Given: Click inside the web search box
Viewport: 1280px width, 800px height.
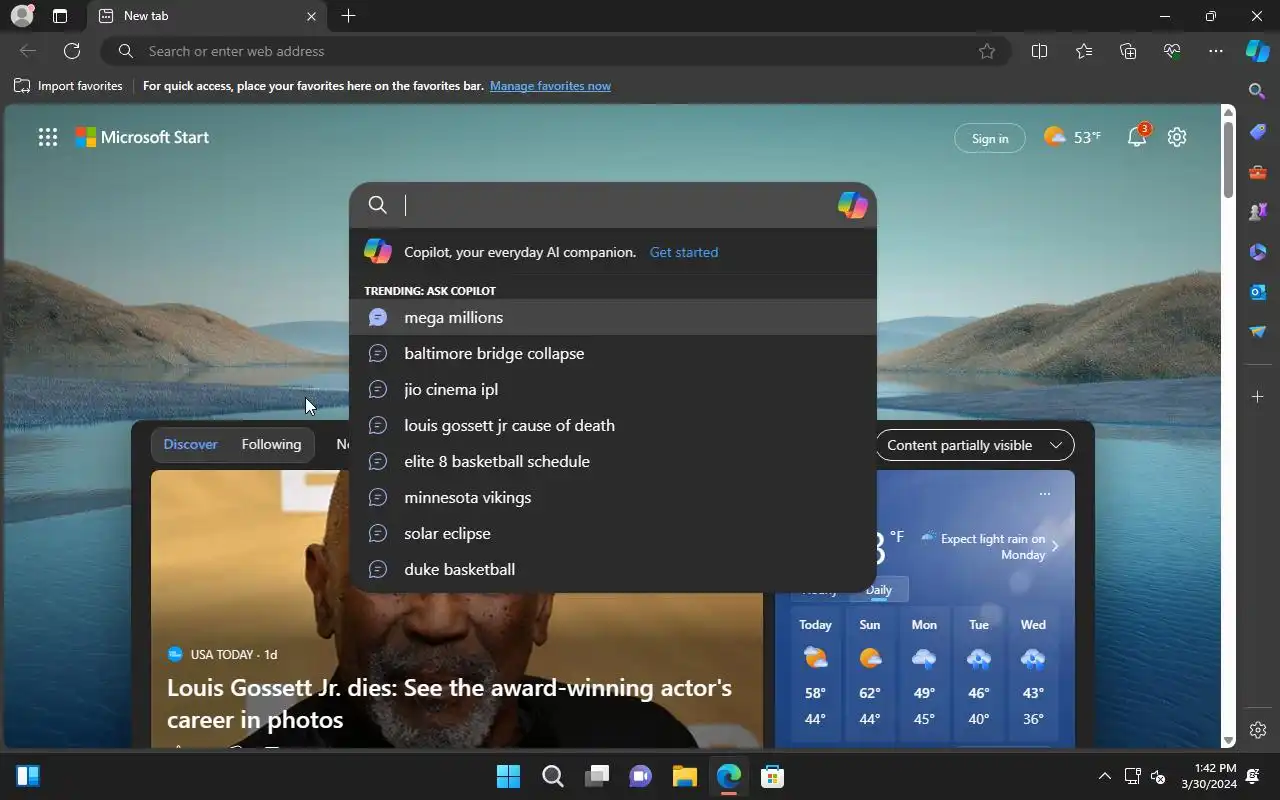Looking at the screenshot, I should (615, 205).
